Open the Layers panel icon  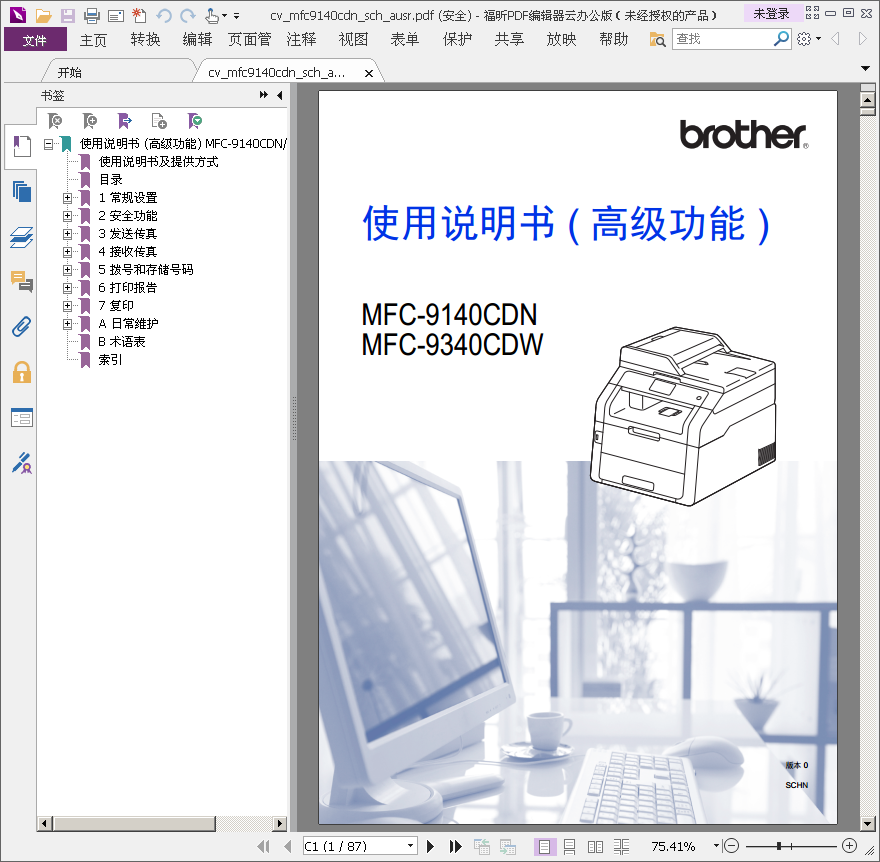tap(22, 237)
